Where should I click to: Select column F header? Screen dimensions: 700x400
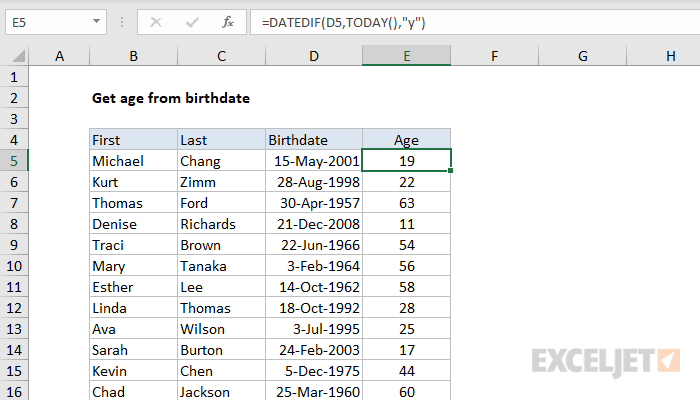(x=494, y=56)
